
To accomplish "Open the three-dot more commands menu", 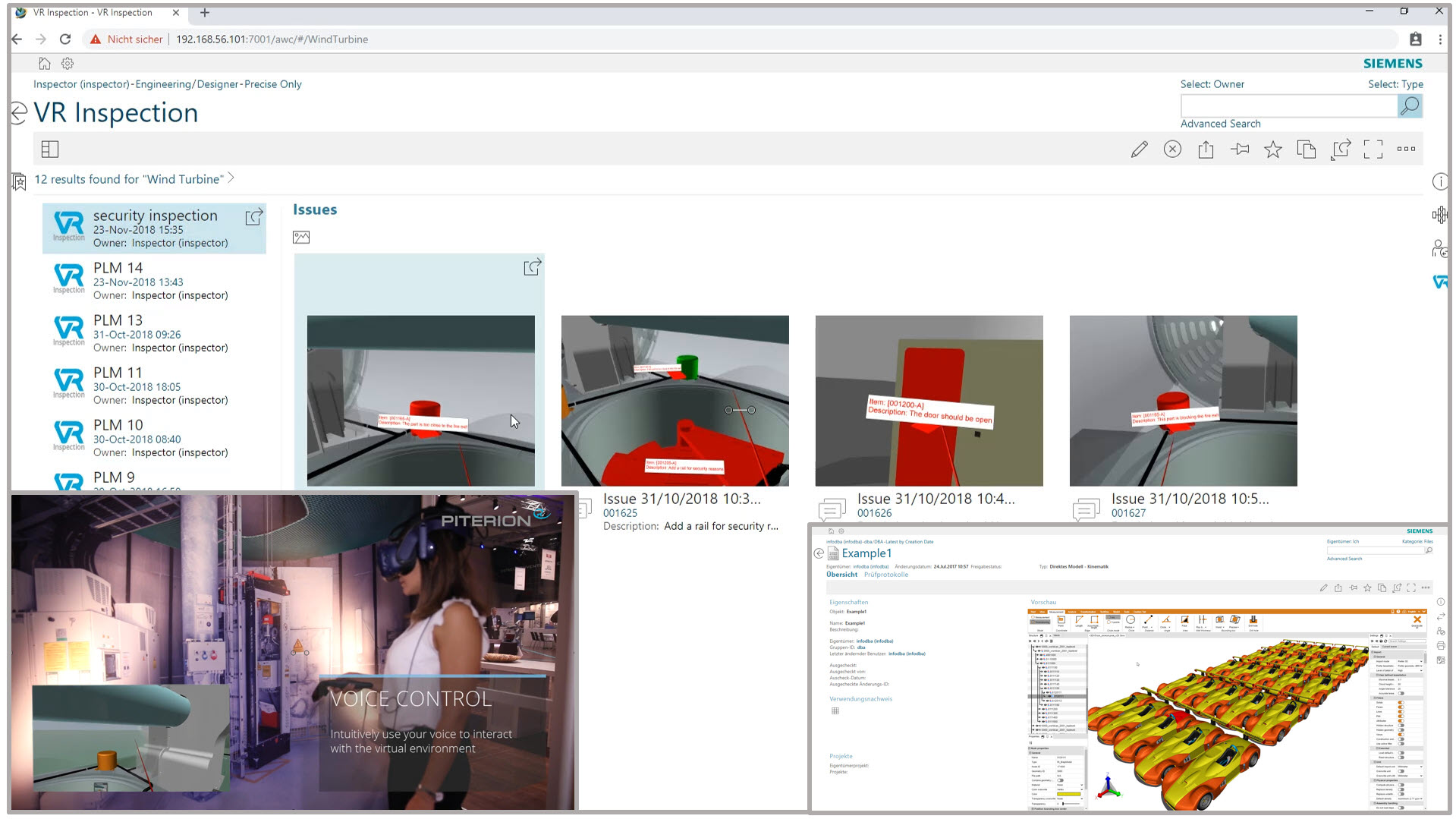I will click(x=1406, y=150).
